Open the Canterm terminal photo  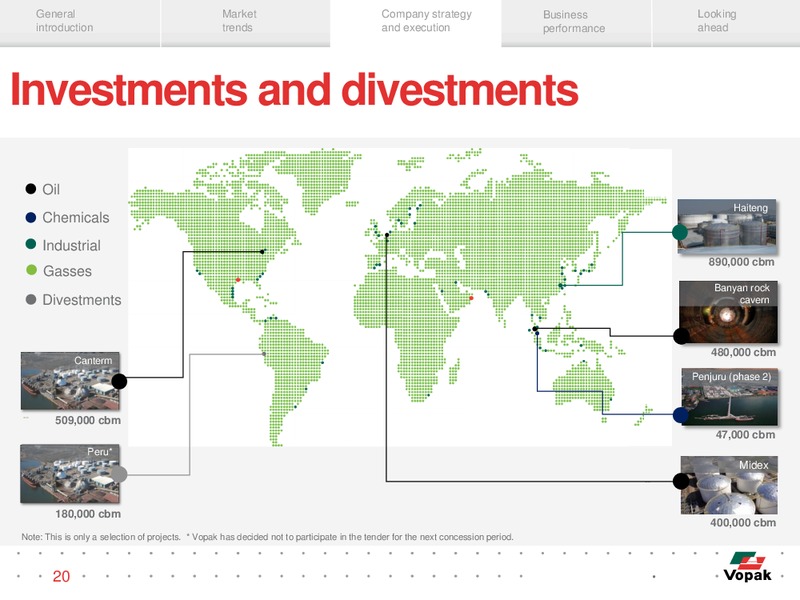tap(70, 381)
